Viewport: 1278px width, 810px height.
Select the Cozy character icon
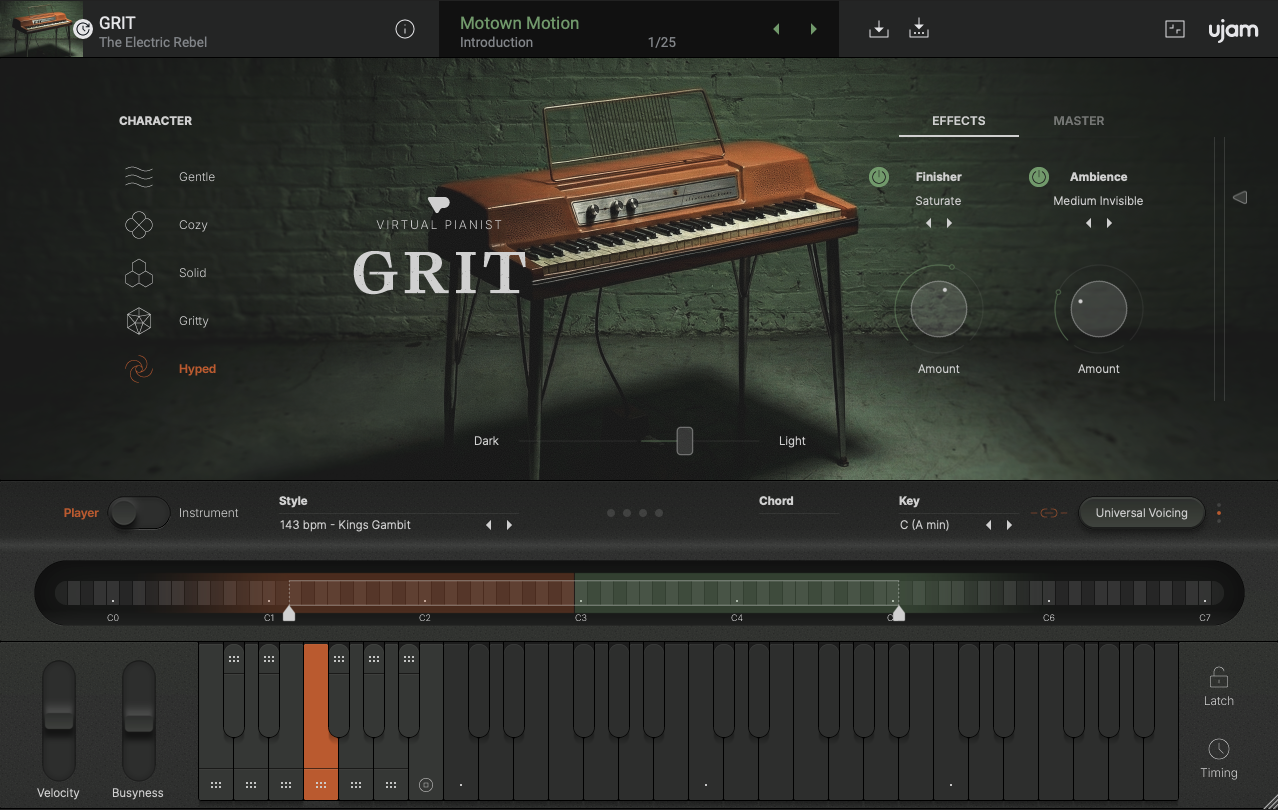tap(139, 225)
